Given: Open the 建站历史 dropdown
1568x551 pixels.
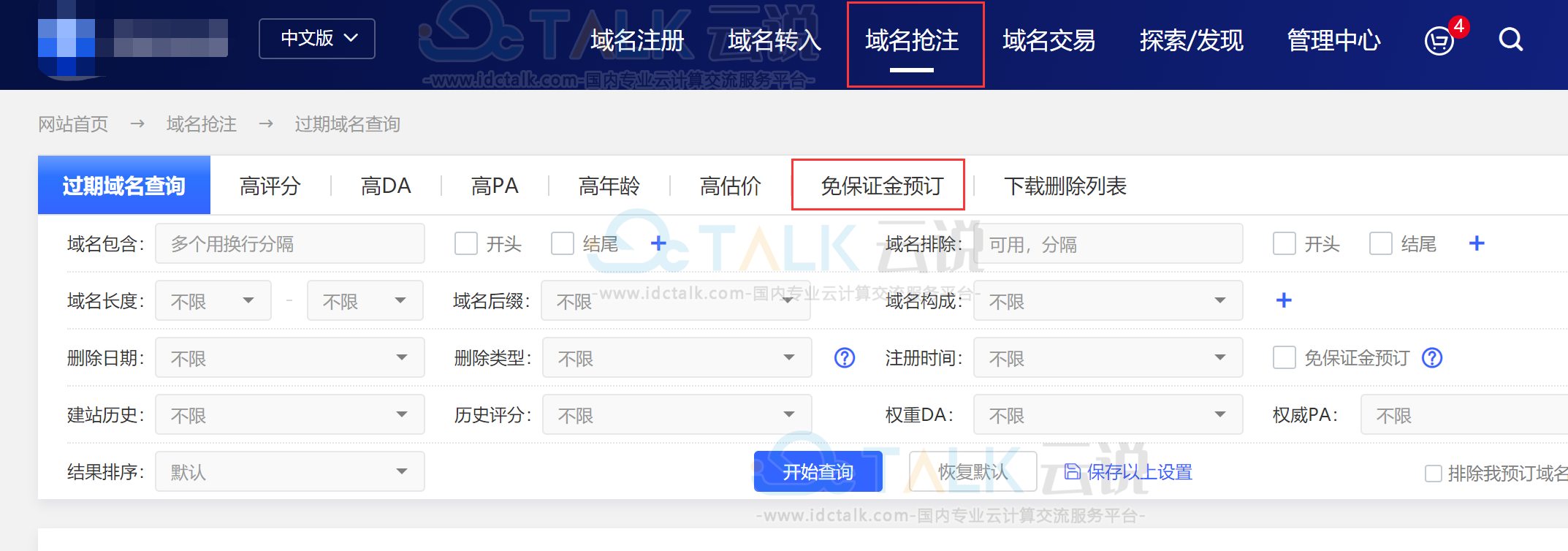Looking at the screenshot, I should click(x=290, y=414).
